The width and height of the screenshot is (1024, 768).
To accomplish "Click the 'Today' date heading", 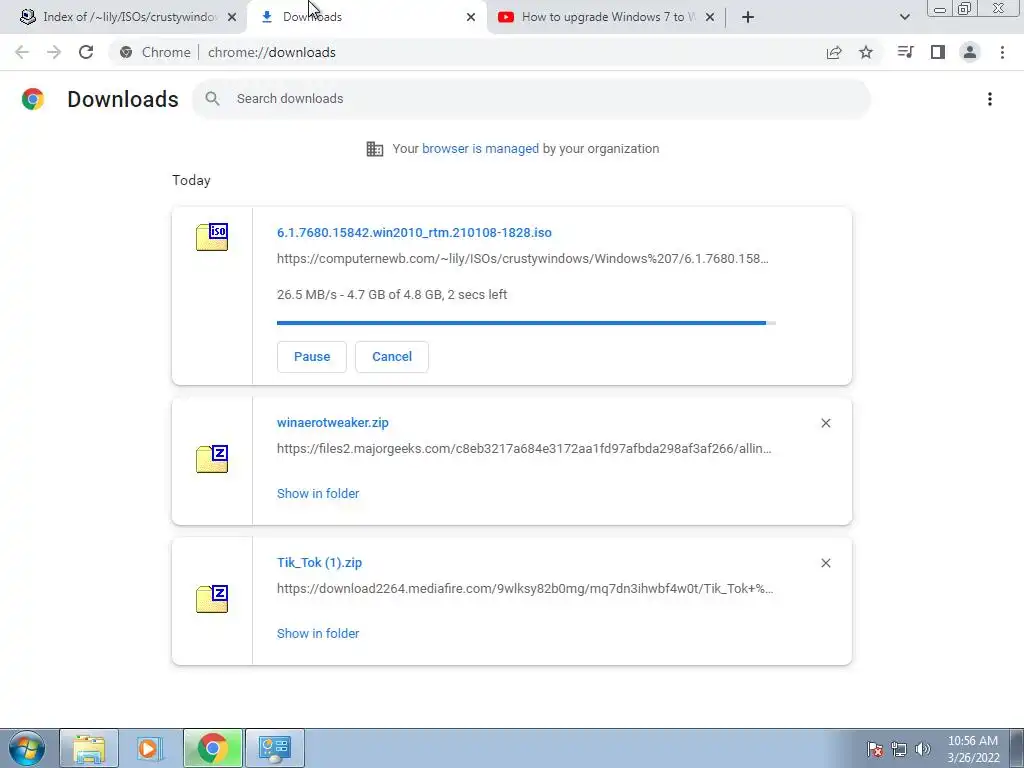I will point(191,180).
